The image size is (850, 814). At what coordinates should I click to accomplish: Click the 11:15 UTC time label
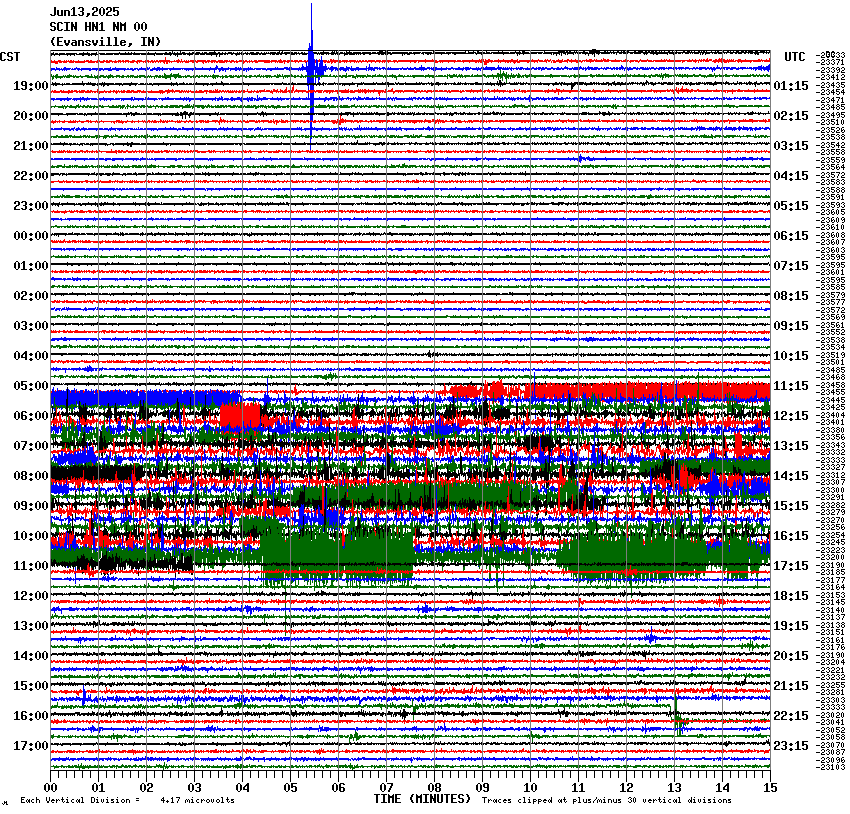pos(791,386)
